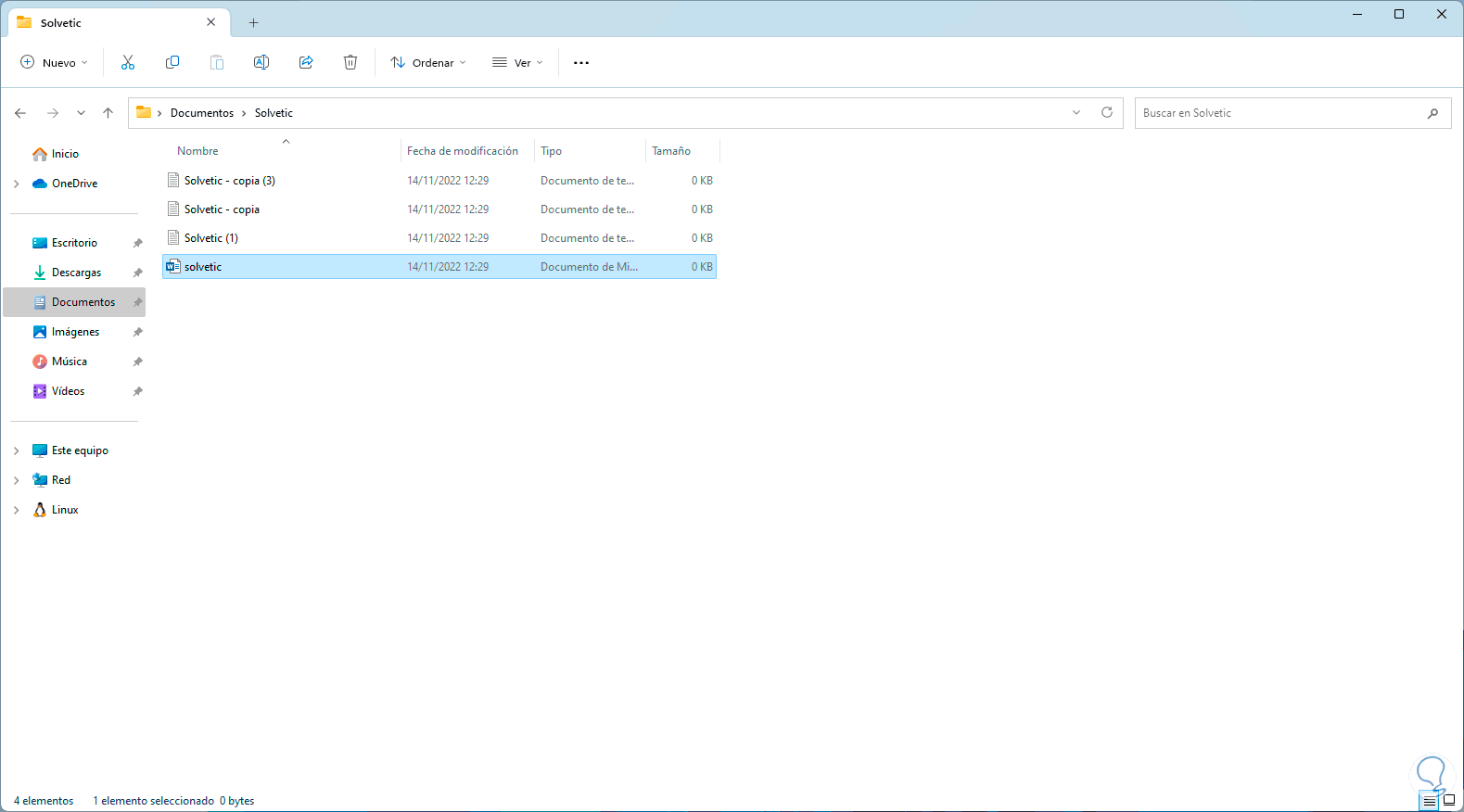Select Red in navigation pane
The image size is (1464, 812).
61,480
